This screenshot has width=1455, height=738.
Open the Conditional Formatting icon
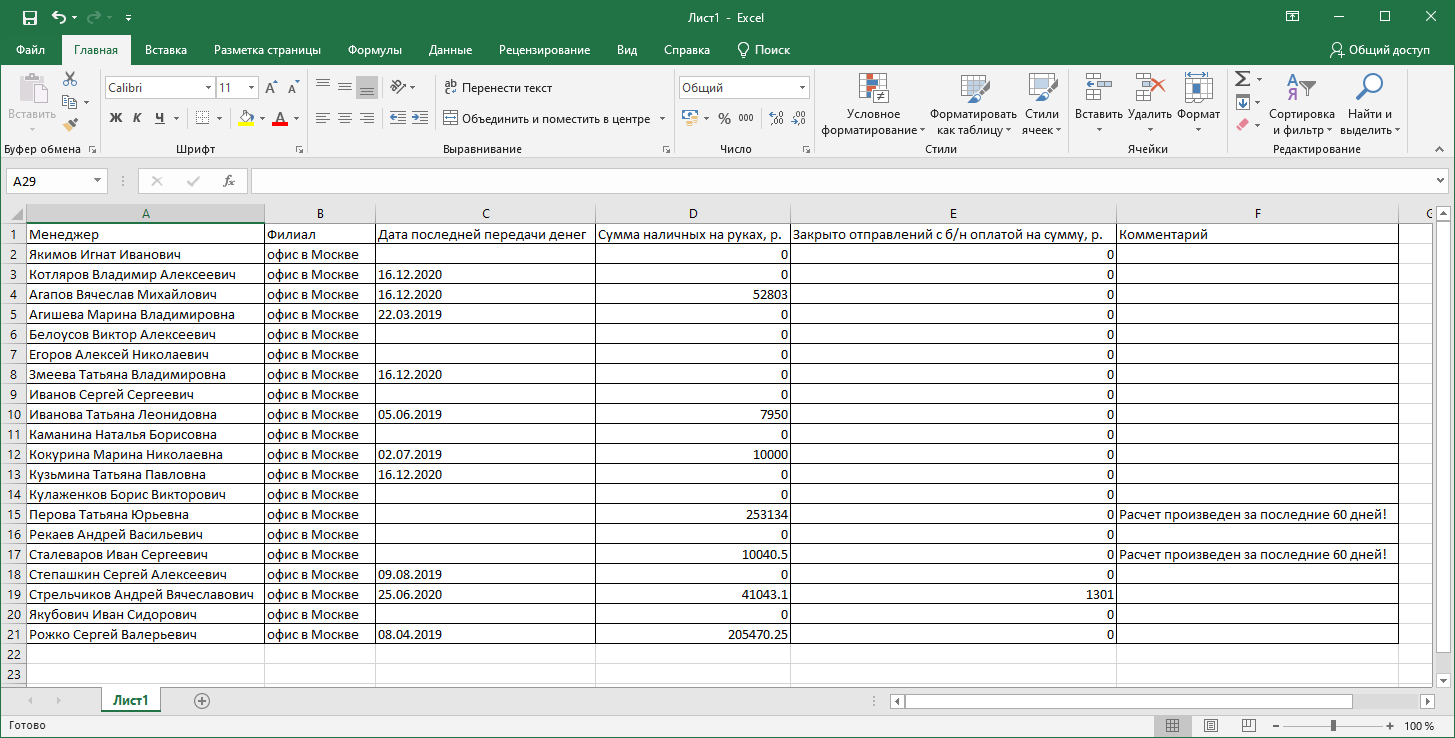click(x=874, y=88)
